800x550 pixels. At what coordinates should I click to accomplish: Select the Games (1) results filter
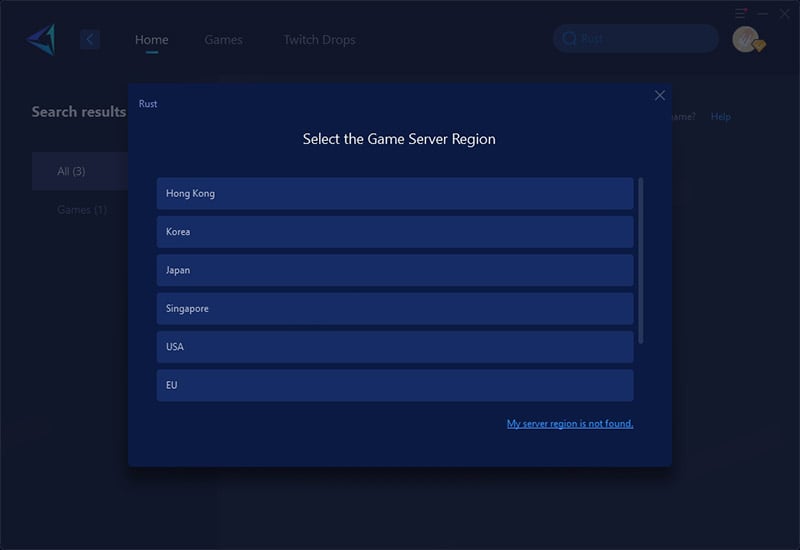pos(82,210)
